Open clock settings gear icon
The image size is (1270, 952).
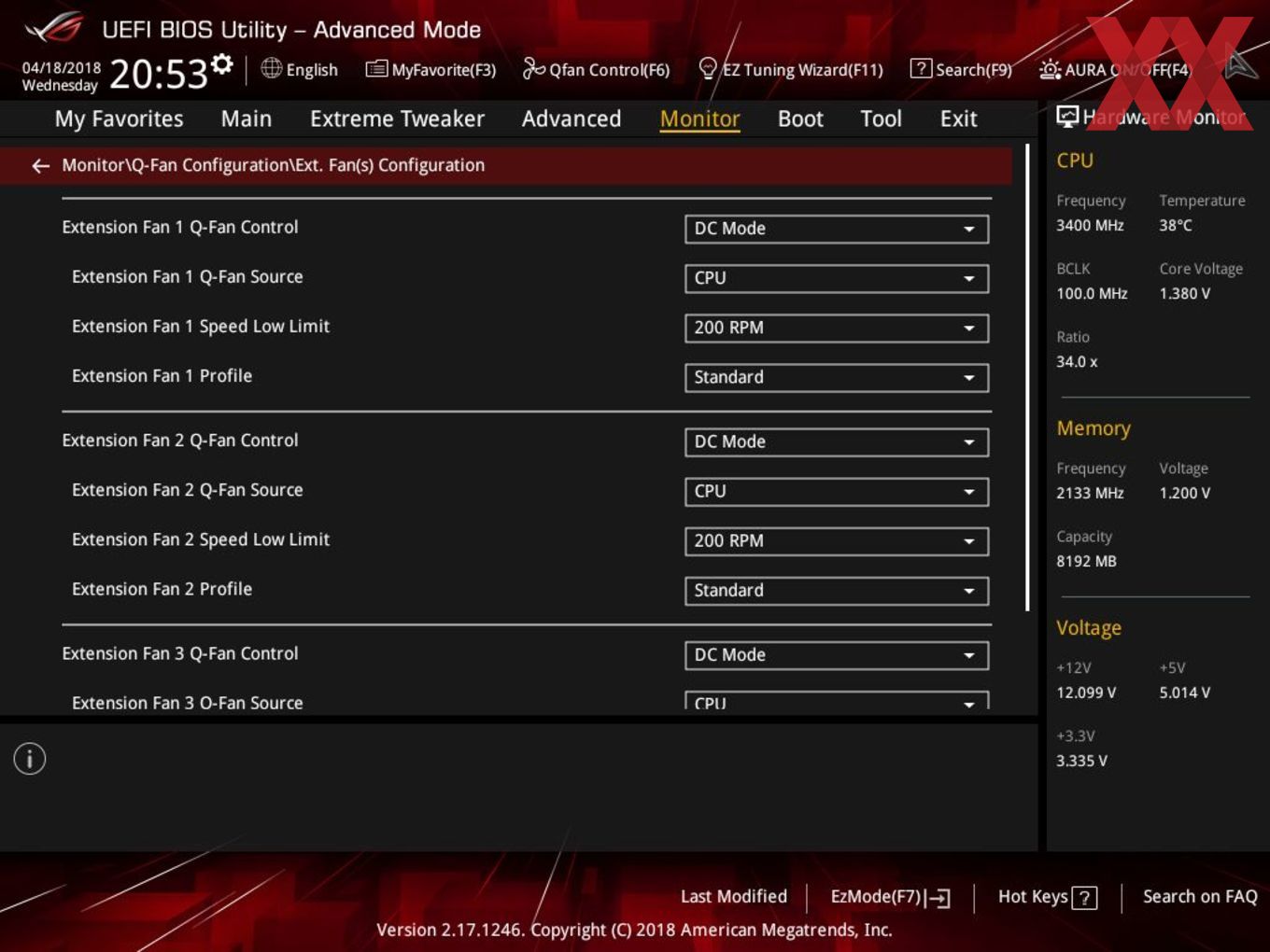click(x=221, y=64)
